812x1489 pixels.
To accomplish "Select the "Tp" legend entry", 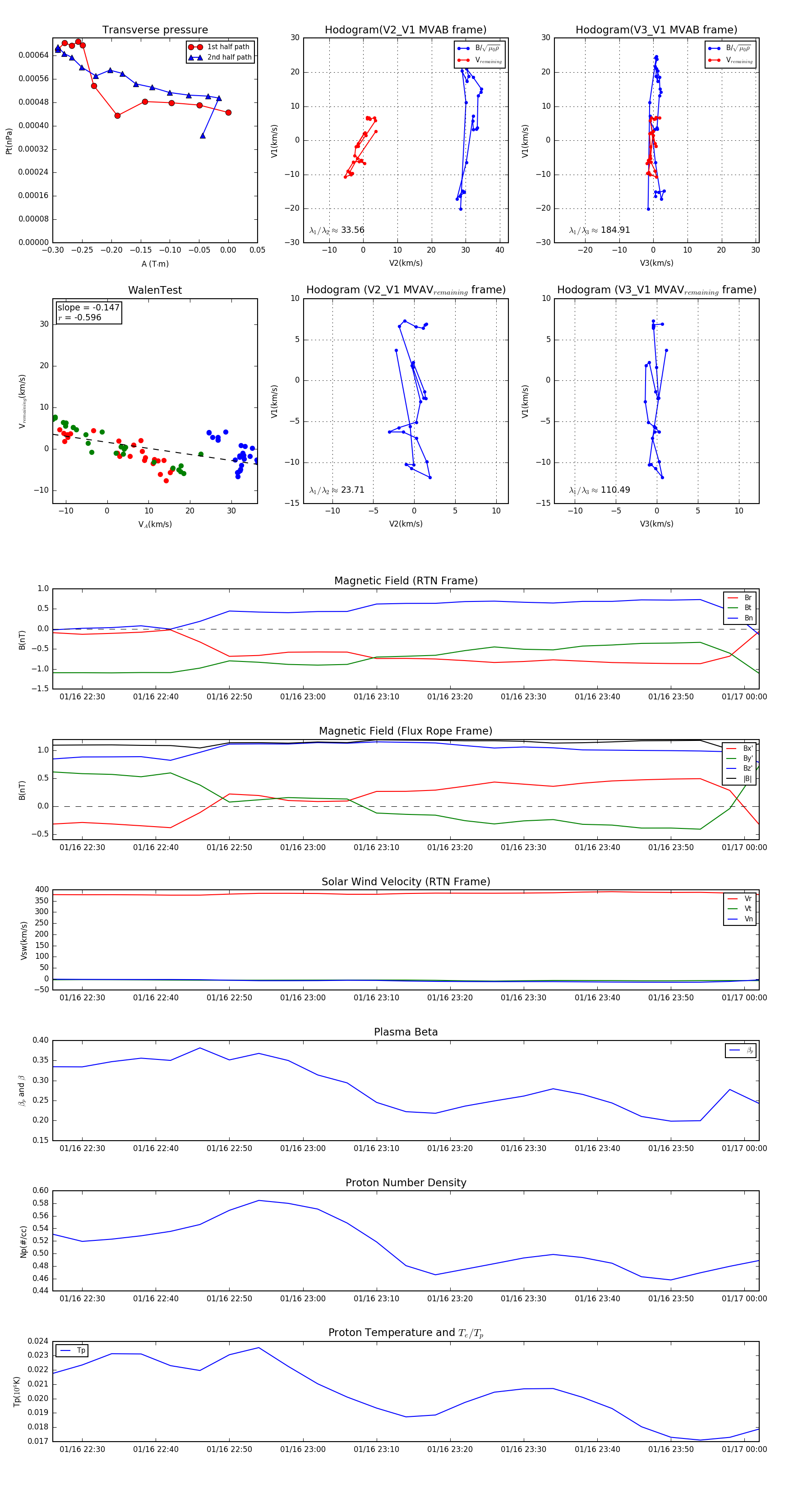I will pos(73,1351).
